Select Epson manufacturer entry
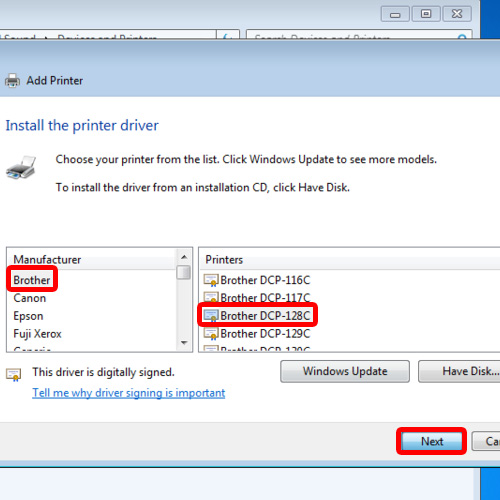 (x=28, y=316)
